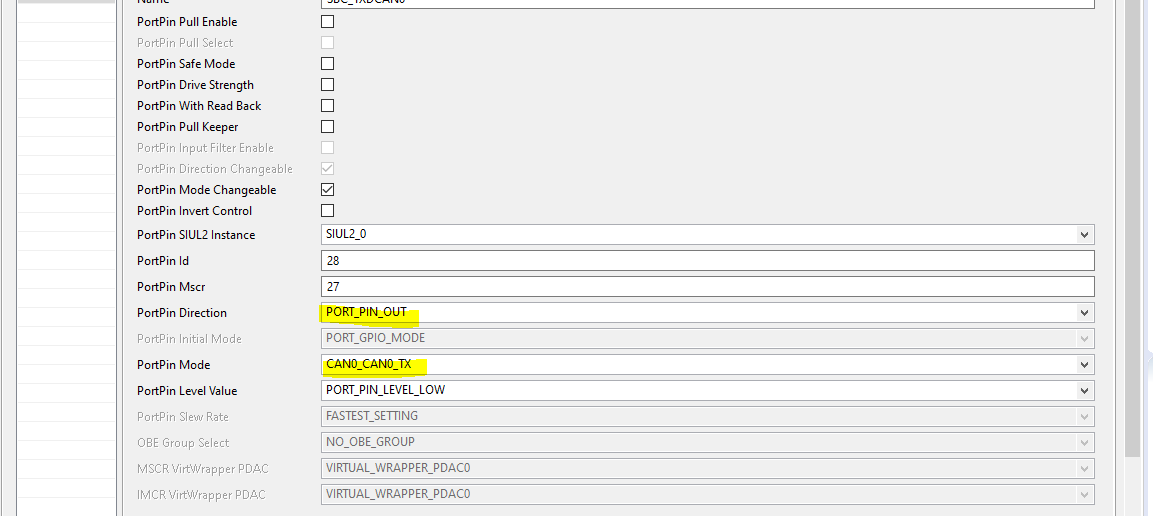The image size is (1153, 516).
Task: Enable PortPin With Read Back option
Action: pyautogui.click(x=327, y=106)
